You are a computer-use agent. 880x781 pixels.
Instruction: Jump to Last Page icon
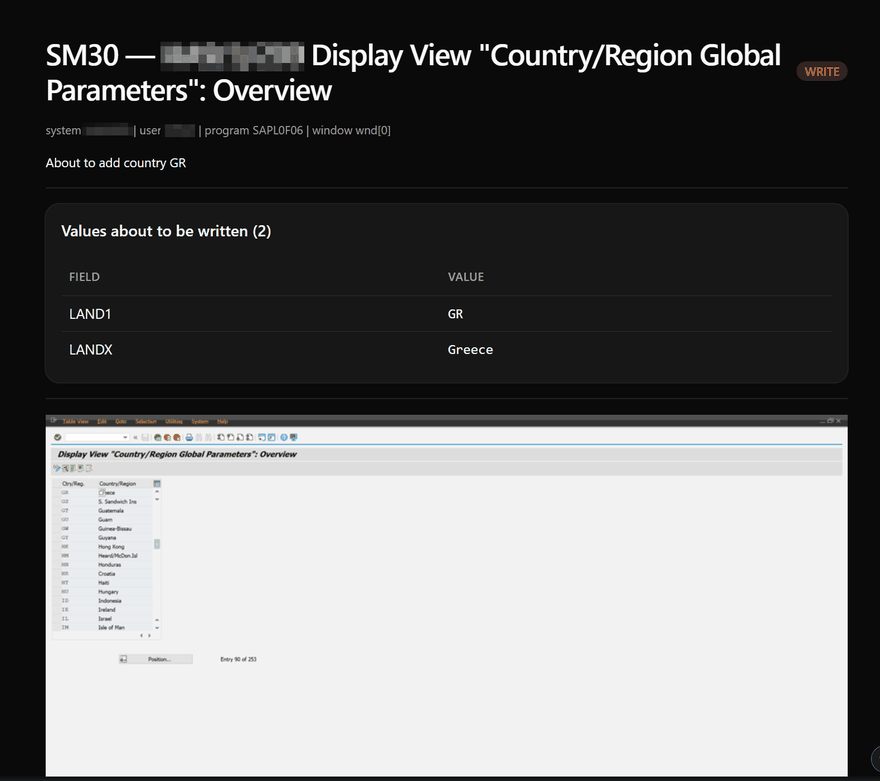click(249, 437)
